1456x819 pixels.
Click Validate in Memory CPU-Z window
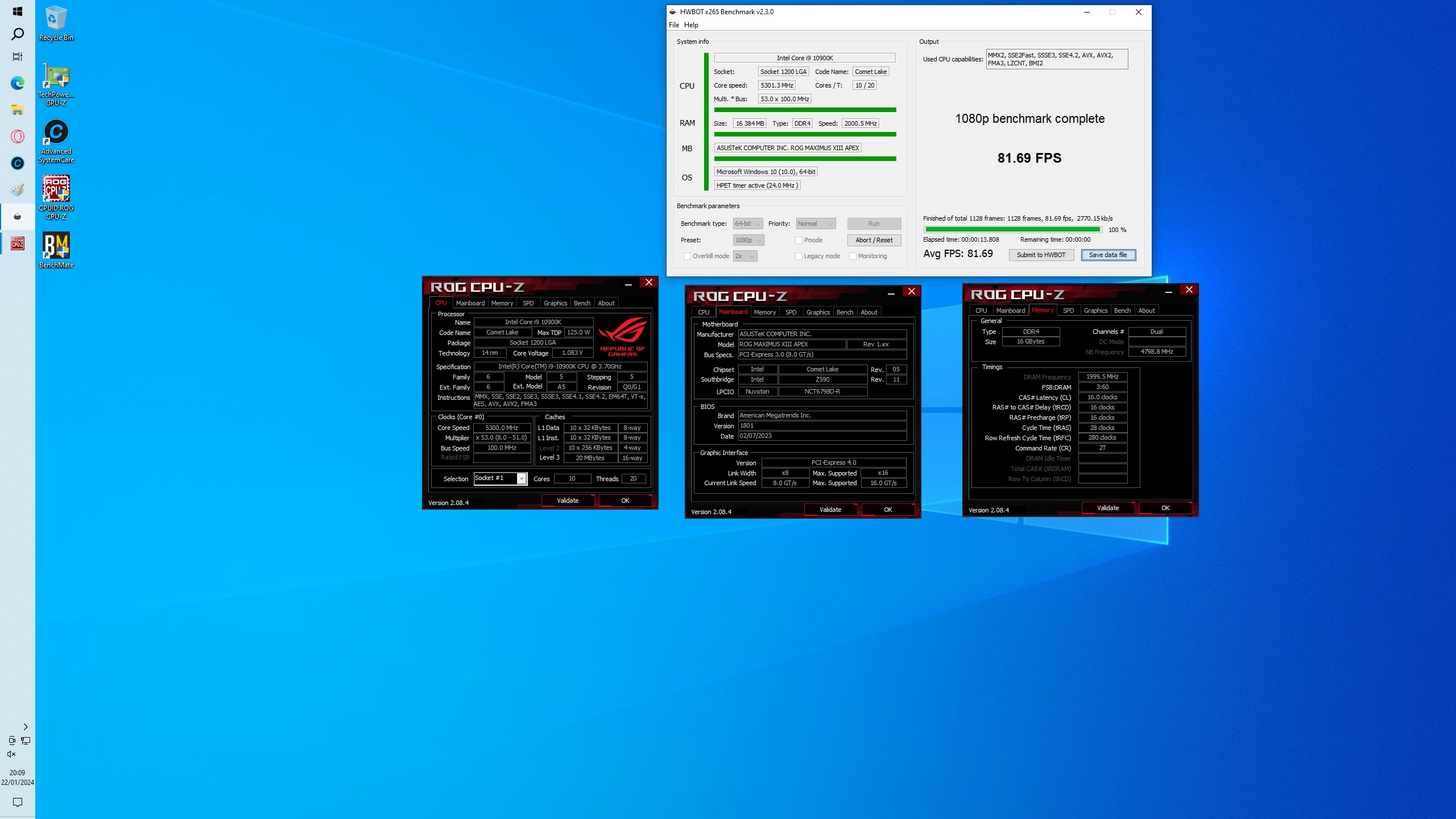1107,508
